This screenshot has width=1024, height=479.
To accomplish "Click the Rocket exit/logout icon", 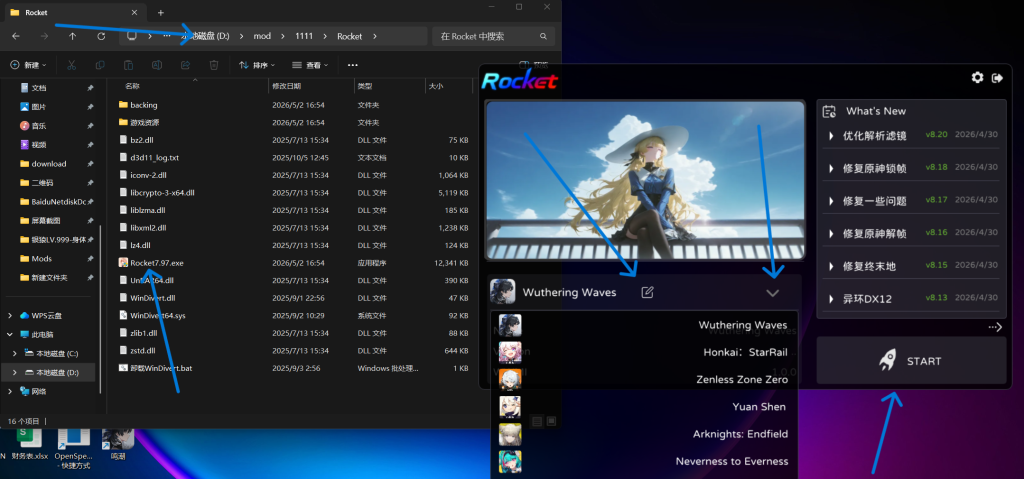I will coord(997,78).
